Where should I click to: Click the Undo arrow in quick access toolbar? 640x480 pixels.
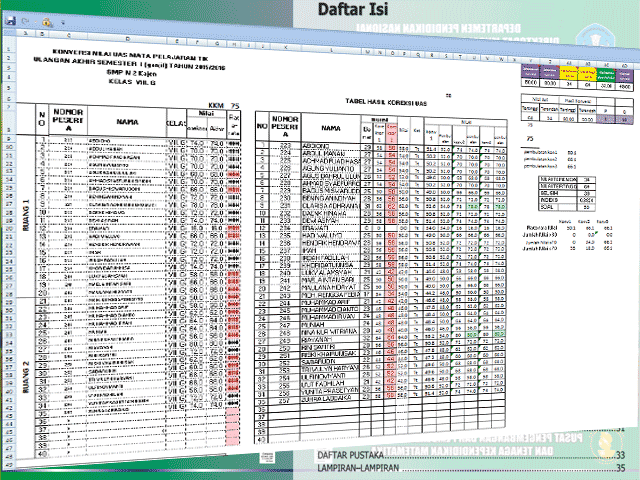[25, 21]
